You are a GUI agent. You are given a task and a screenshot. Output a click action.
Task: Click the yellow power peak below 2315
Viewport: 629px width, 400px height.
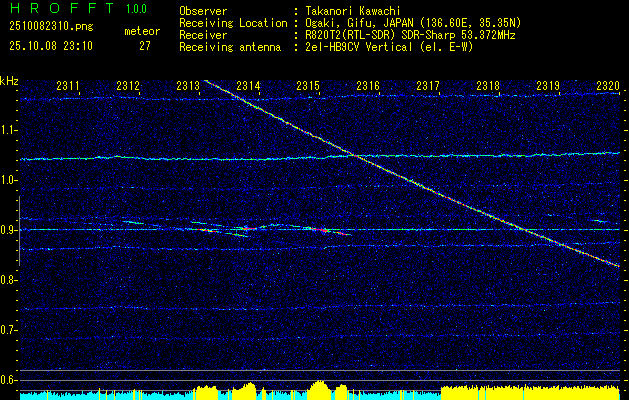coord(318,387)
